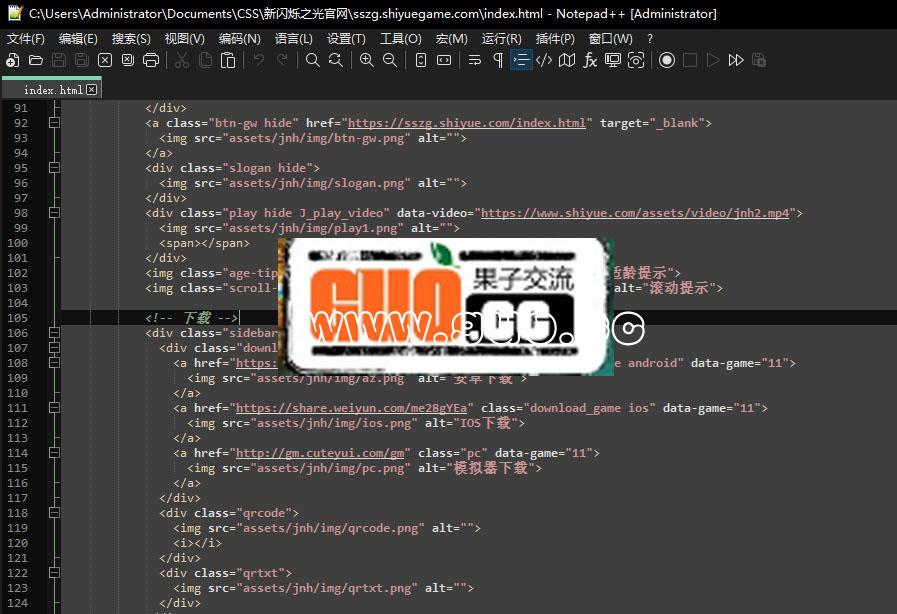Click the gm.cuteyui.com/gm link

(x=320, y=453)
